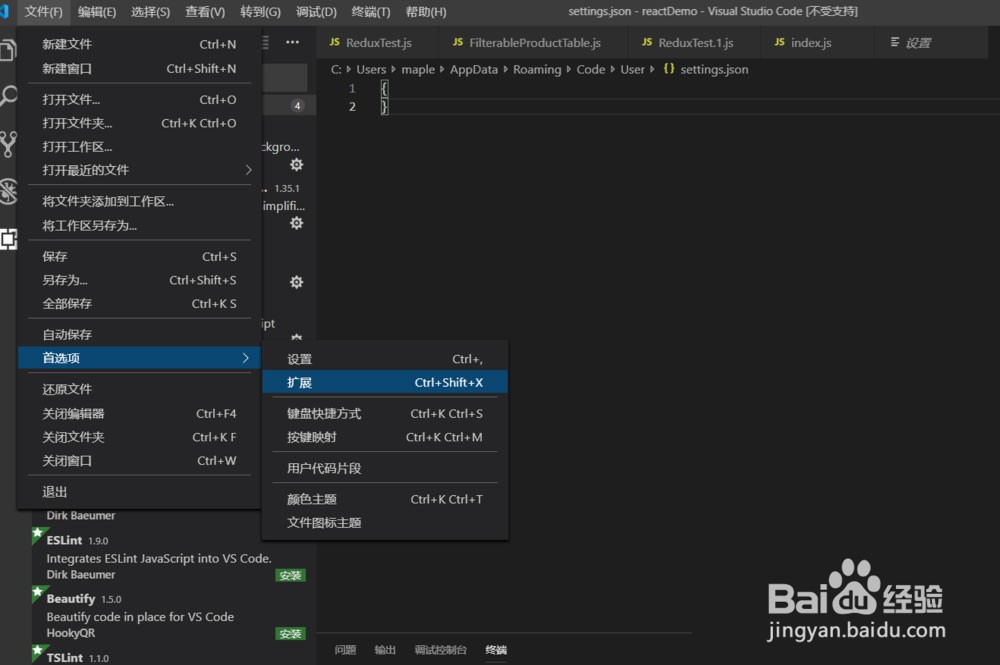Open the Search icon in activity bar

pyautogui.click(x=8, y=97)
